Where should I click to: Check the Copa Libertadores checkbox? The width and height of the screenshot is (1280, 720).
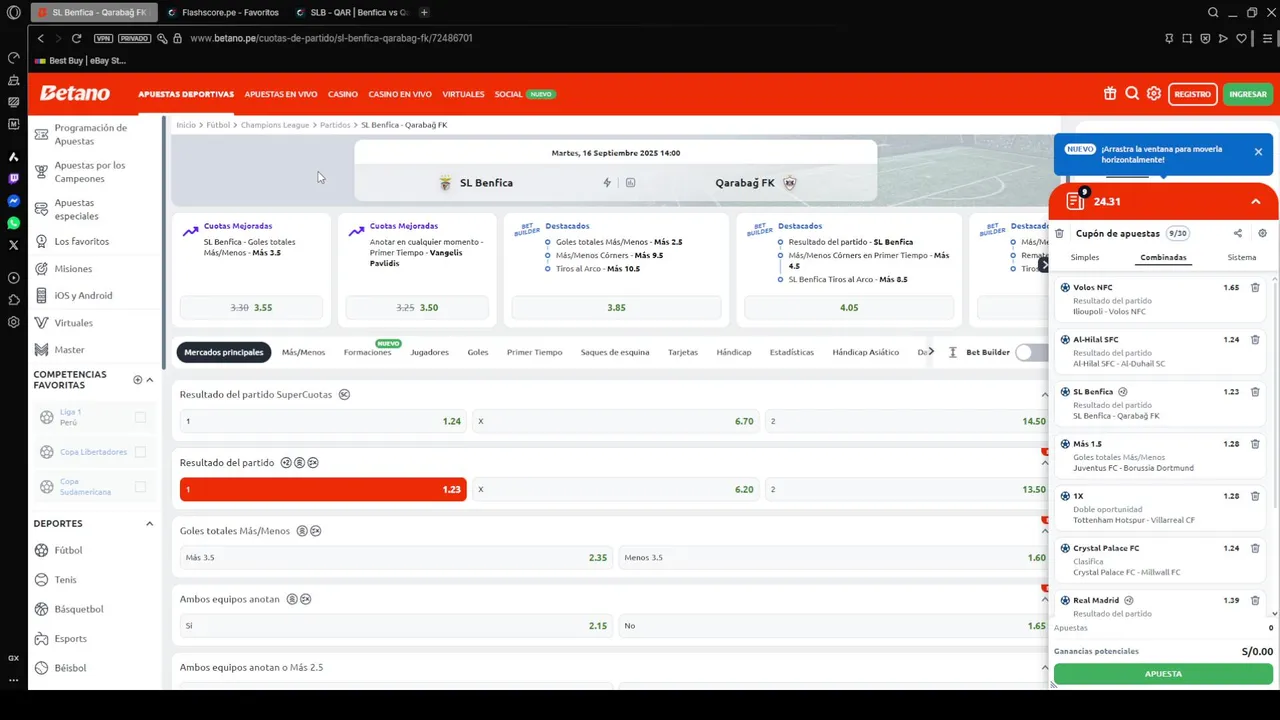[140, 452]
